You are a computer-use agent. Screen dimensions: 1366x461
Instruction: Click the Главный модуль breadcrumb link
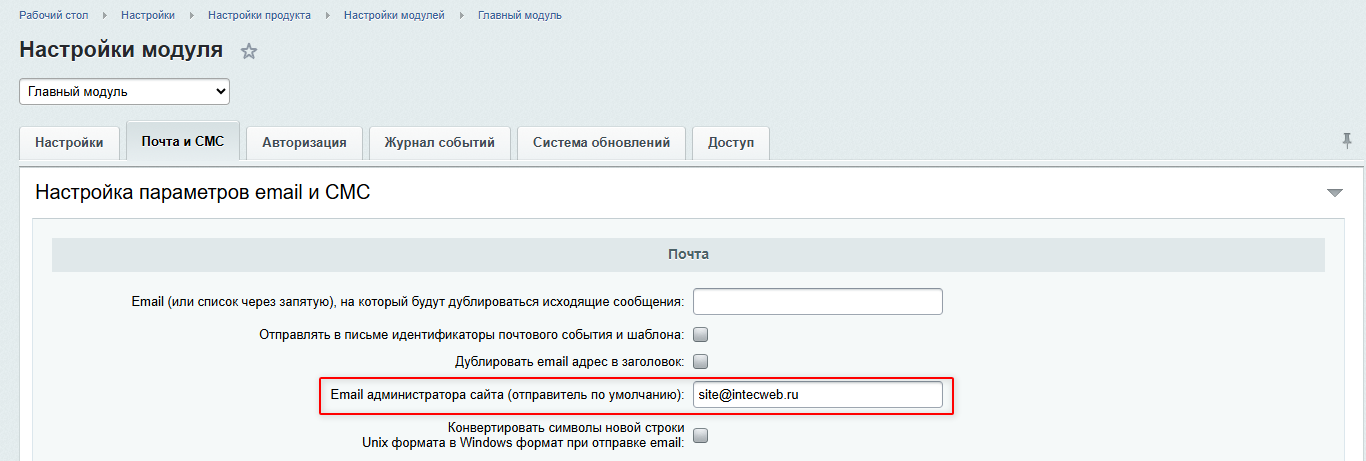pyautogui.click(x=519, y=15)
